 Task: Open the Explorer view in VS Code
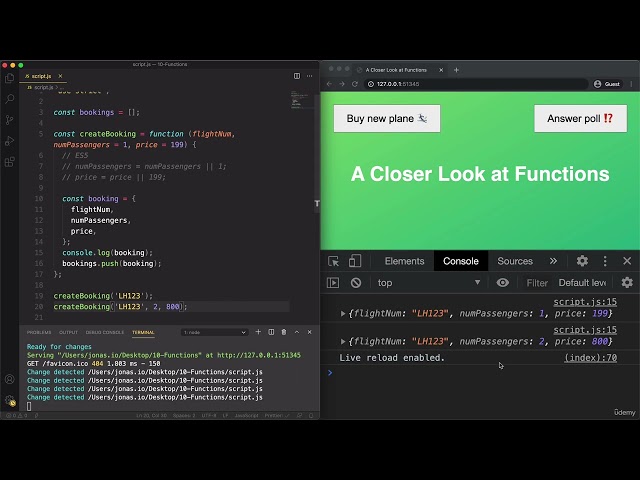click(x=9, y=78)
